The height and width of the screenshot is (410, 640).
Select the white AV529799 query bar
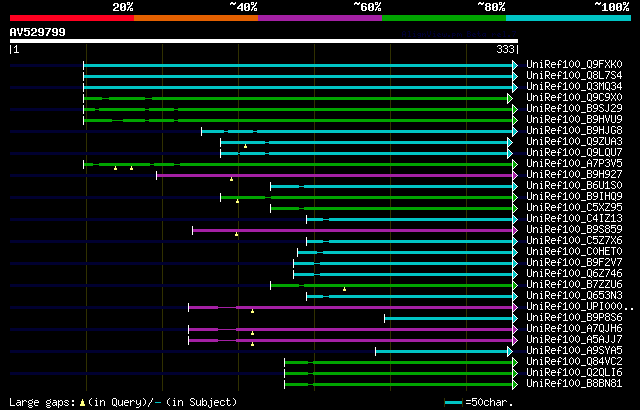(x=264, y=41)
